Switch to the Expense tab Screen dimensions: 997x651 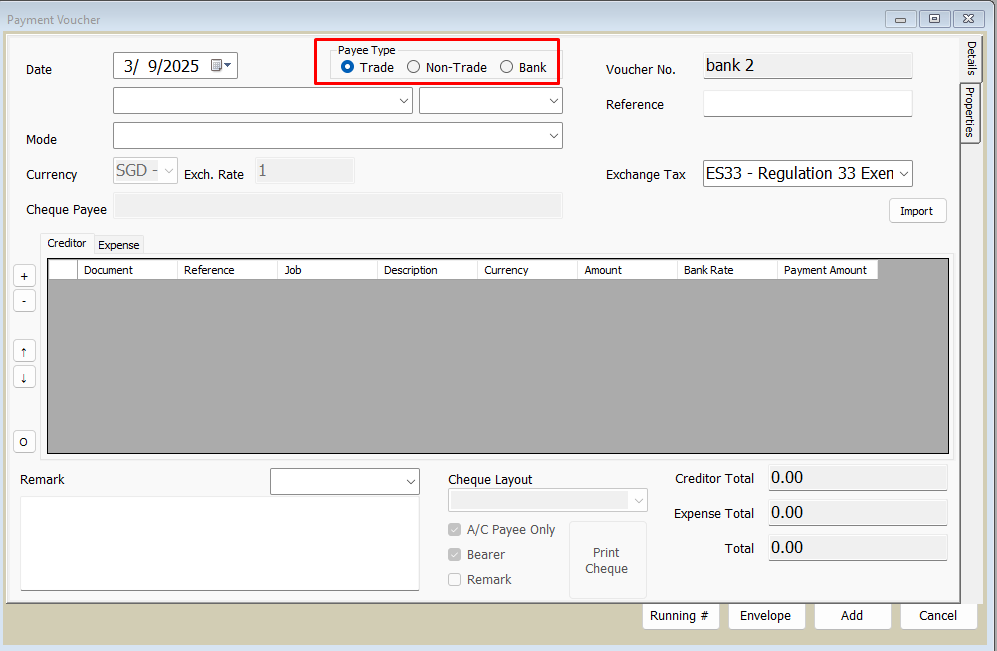(x=119, y=245)
